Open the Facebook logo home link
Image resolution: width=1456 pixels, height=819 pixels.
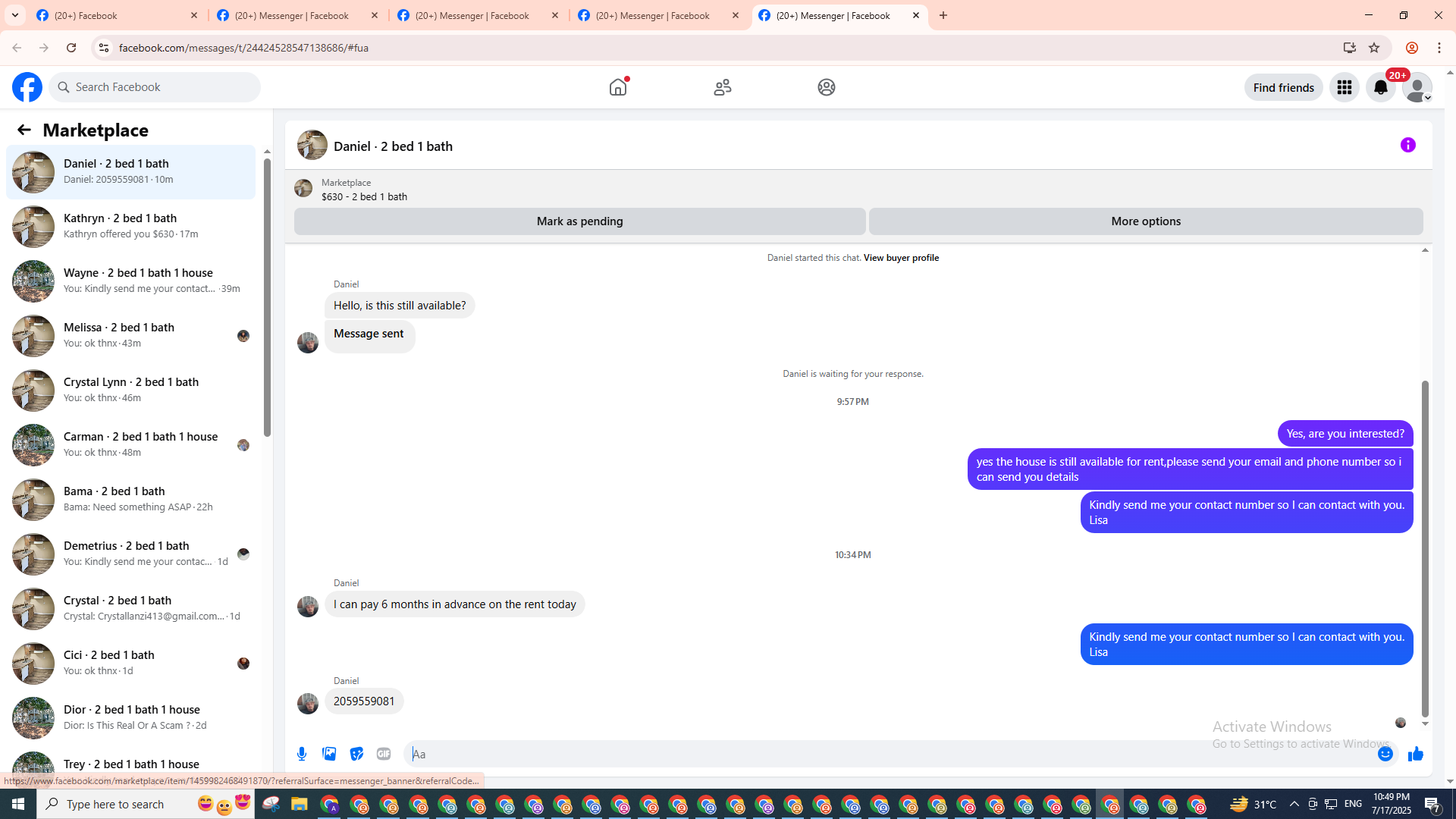point(27,87)
